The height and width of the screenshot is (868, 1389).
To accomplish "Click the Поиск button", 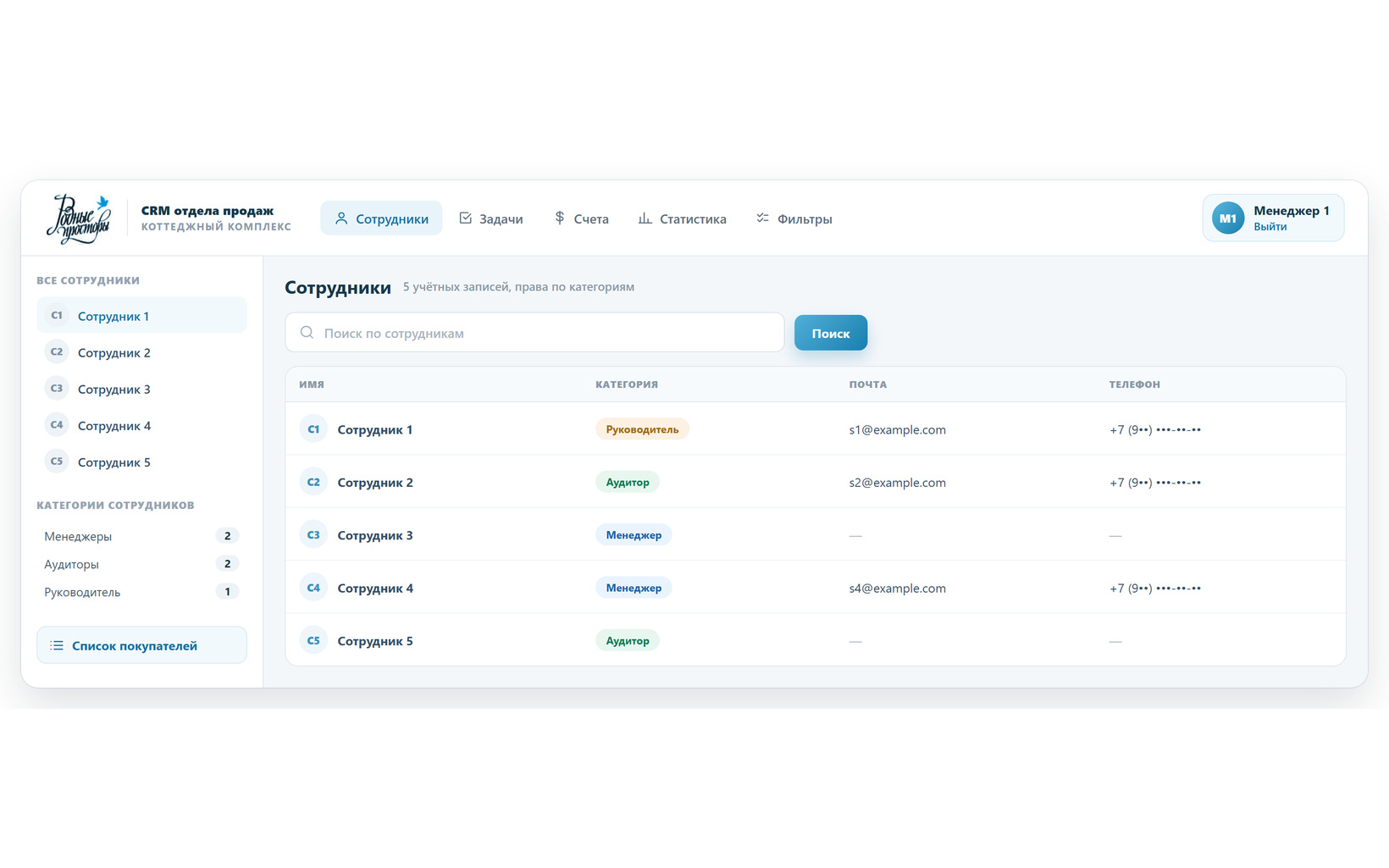I will pos(831,333).
